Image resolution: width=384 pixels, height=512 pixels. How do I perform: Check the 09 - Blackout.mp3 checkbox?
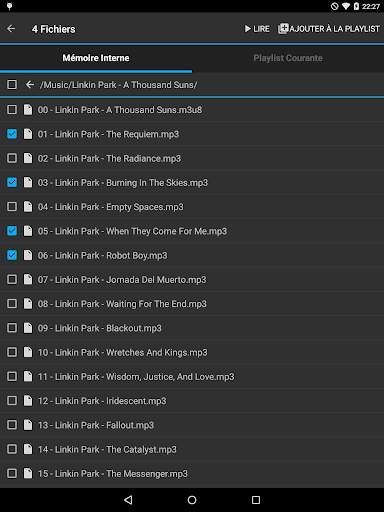(12, 328)
